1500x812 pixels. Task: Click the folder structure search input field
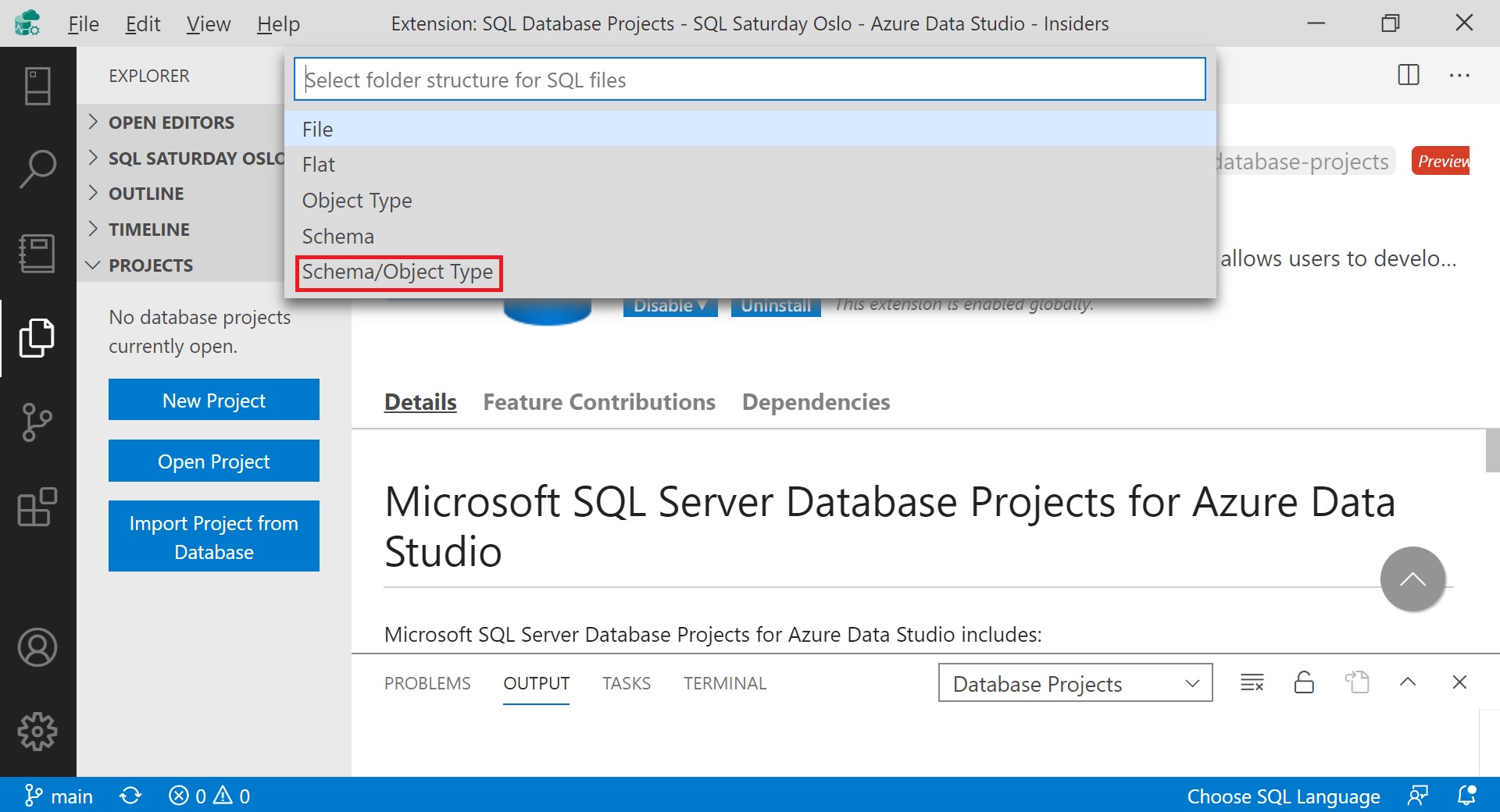(x=750, y=79)
